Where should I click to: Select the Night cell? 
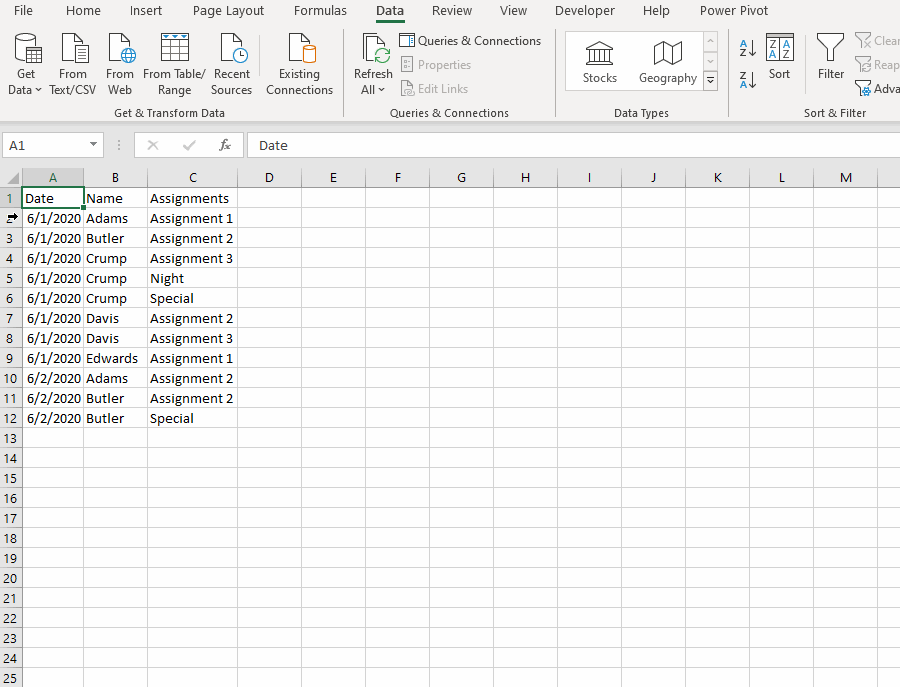tap(192, 278)
